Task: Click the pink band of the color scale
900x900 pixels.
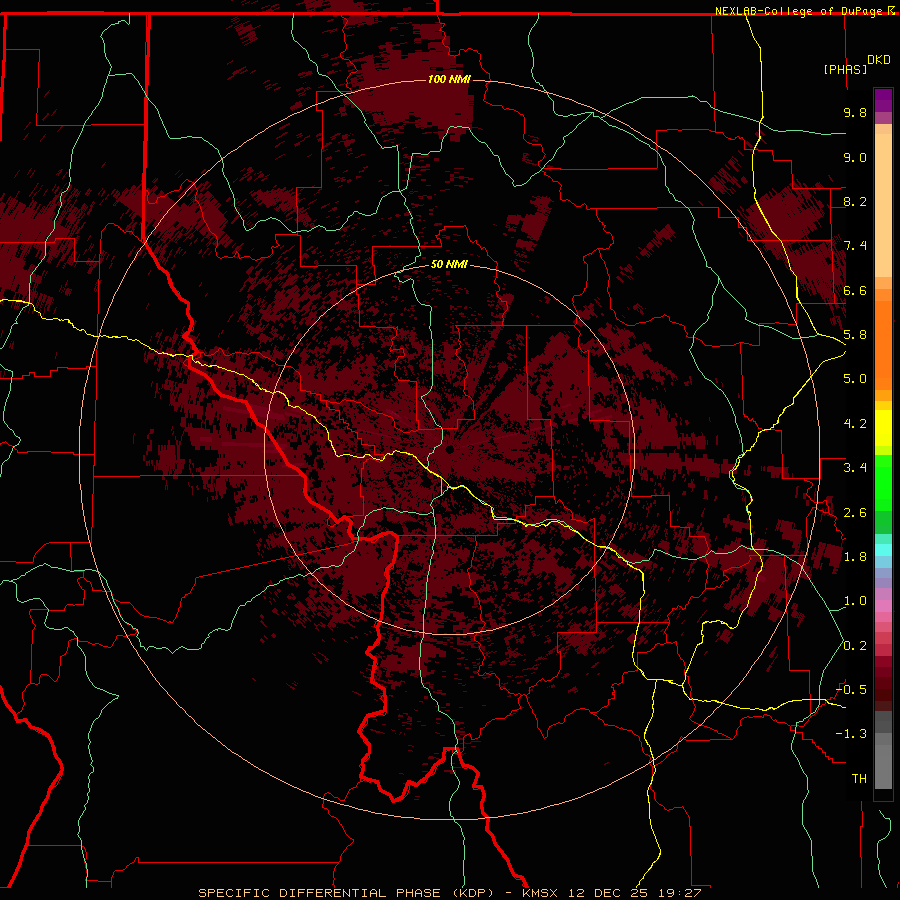Action: point(883,606)
